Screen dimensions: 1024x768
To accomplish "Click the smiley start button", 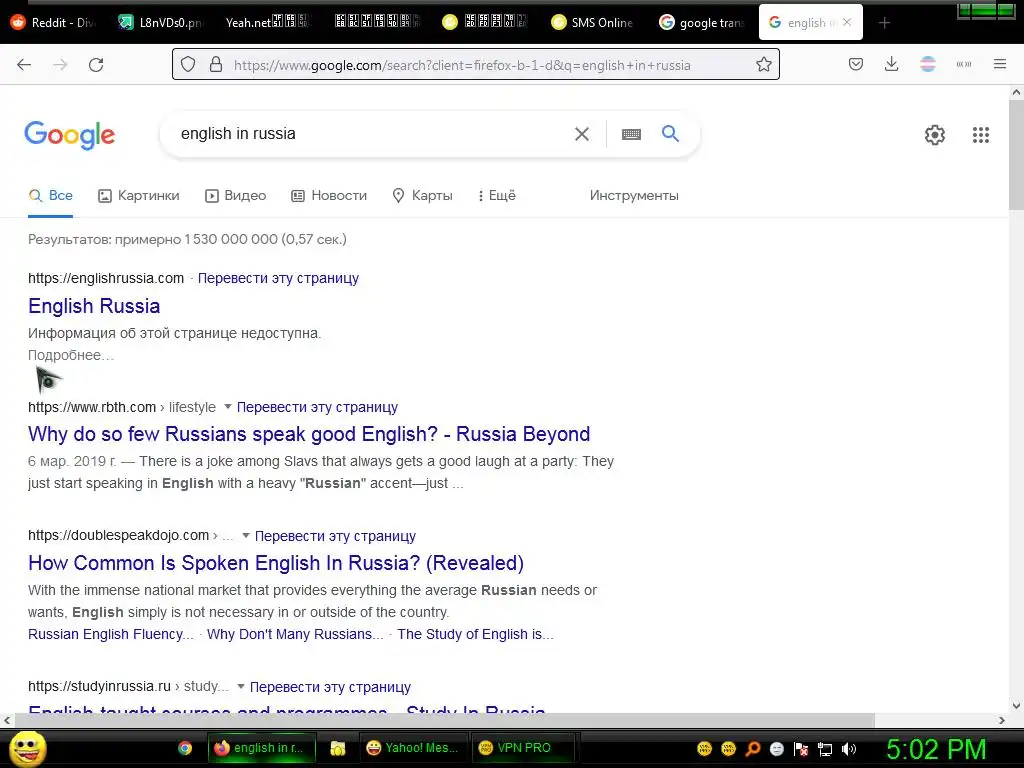I will coord(27,748).
